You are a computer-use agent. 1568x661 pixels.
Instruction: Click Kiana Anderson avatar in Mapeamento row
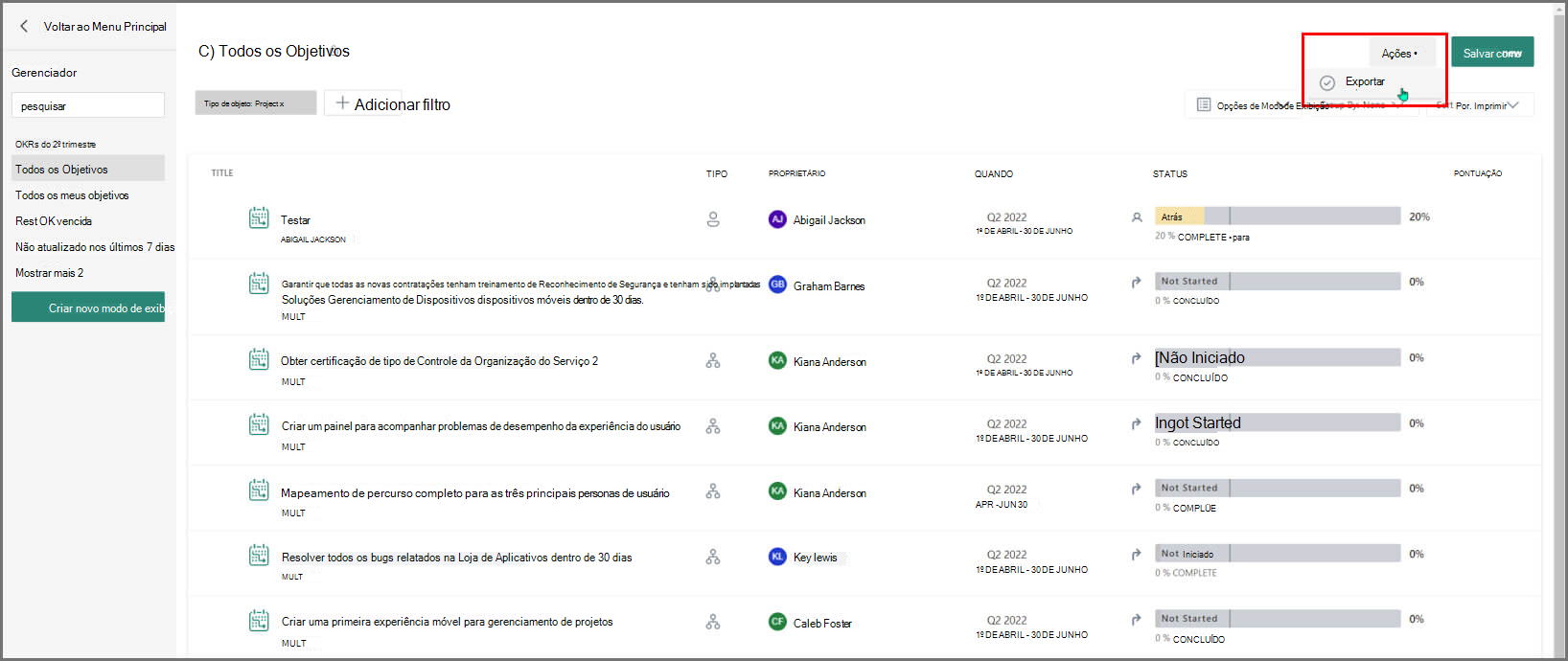pyautogui.click(x=777, y=491)
